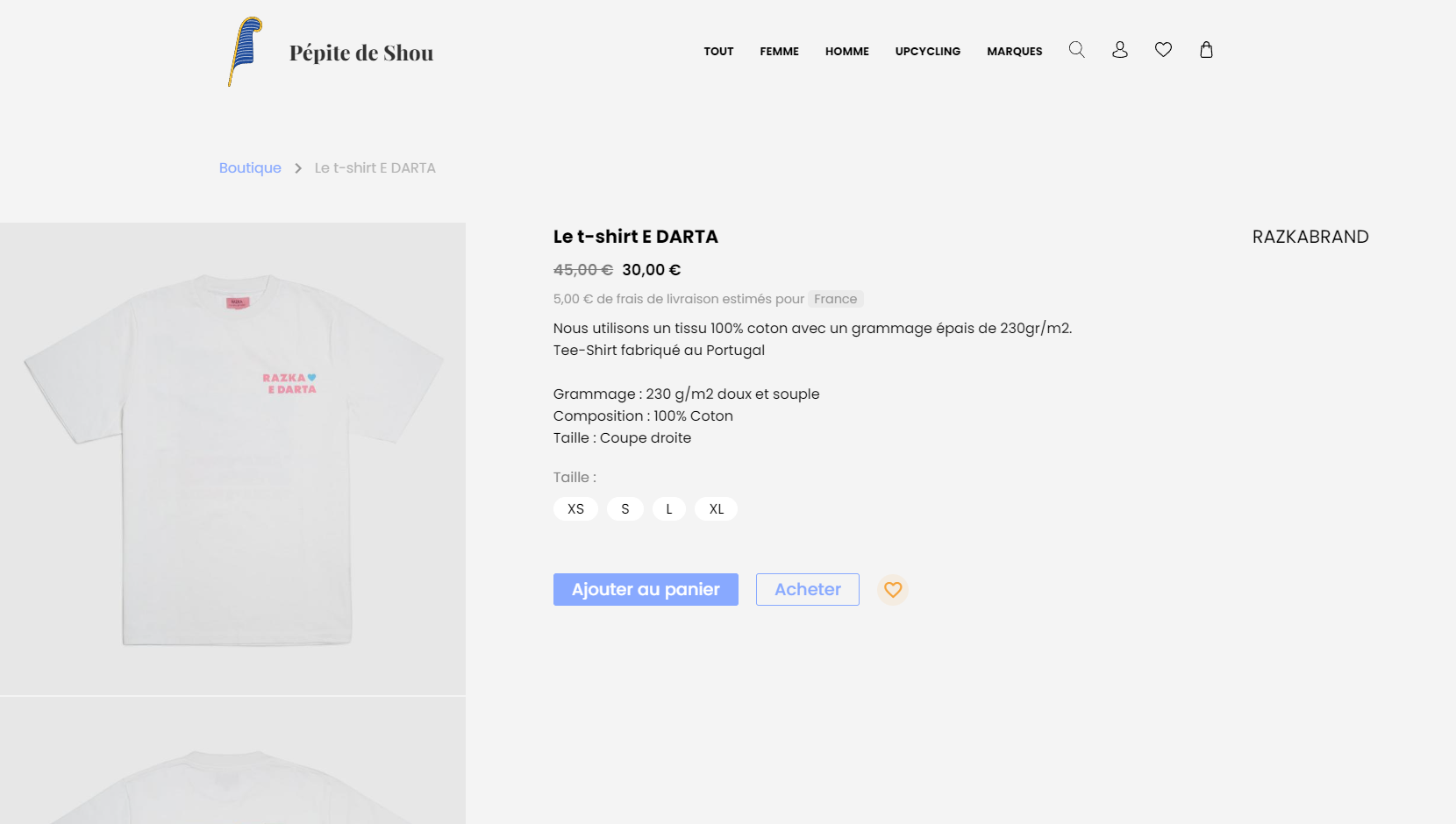Open the MARQUES menu
The width and height of the screenshot is (1456, 824).
[1014, 51]
